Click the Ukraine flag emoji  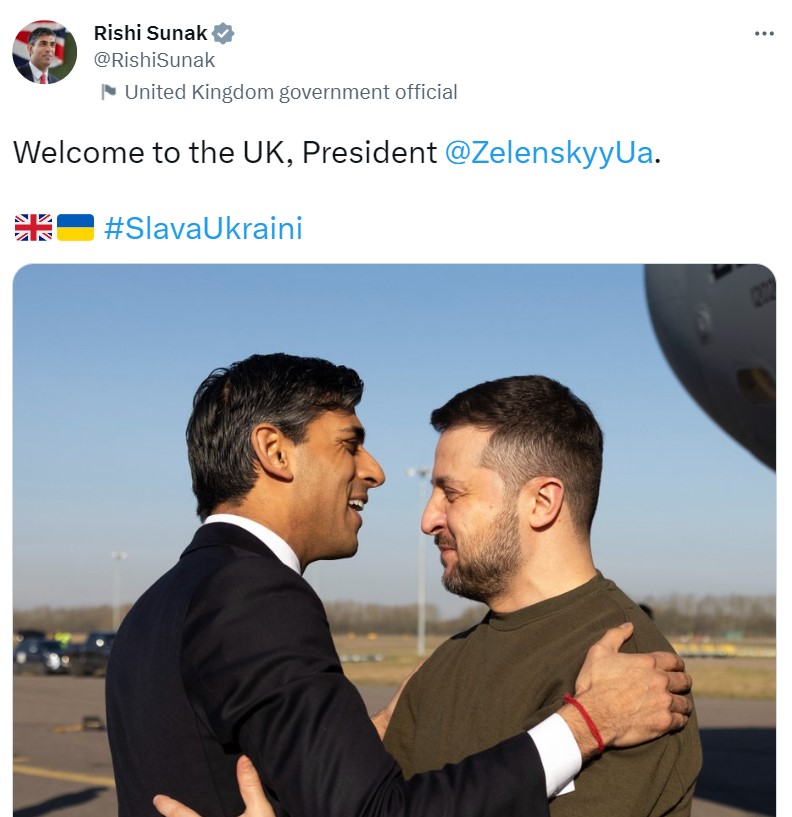point(75,228)
